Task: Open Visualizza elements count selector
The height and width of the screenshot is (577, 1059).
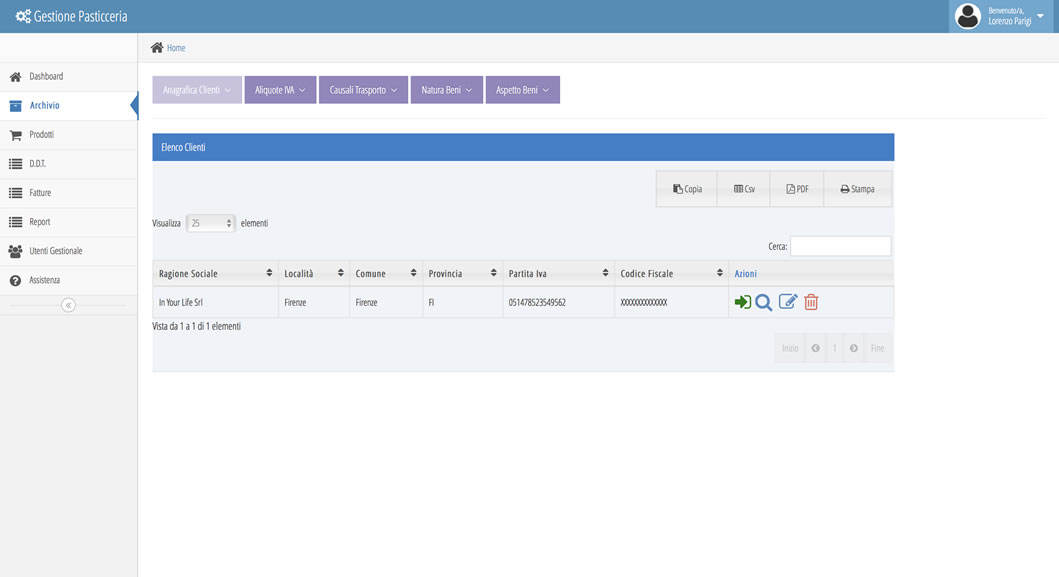Action: [x=211, y=223]
